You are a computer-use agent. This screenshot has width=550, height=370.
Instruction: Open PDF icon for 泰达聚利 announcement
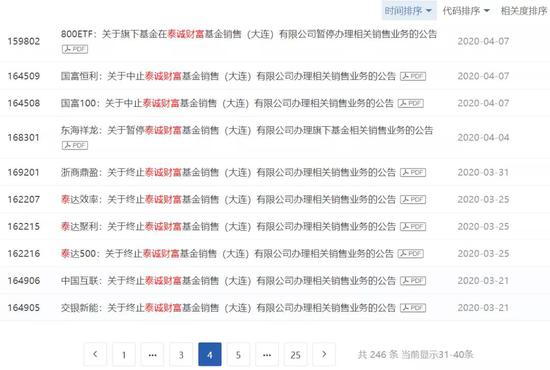click(x=413, y=227)
